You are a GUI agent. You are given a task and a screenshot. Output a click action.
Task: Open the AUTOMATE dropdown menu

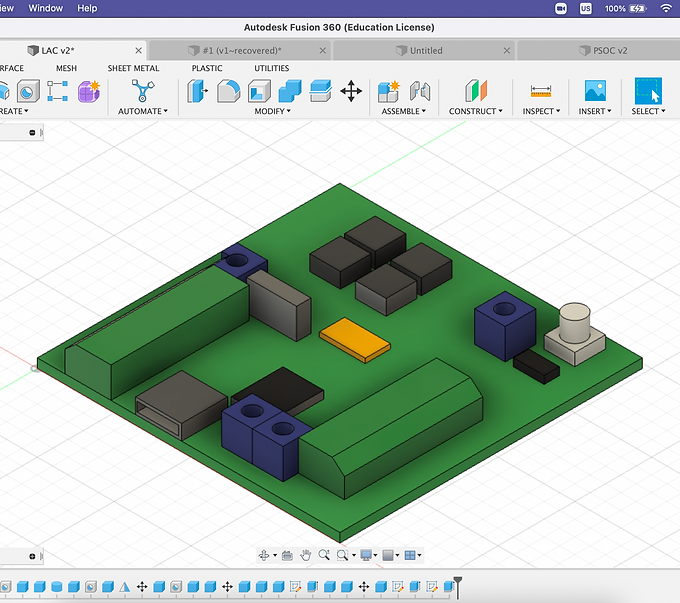pos(143,111)
